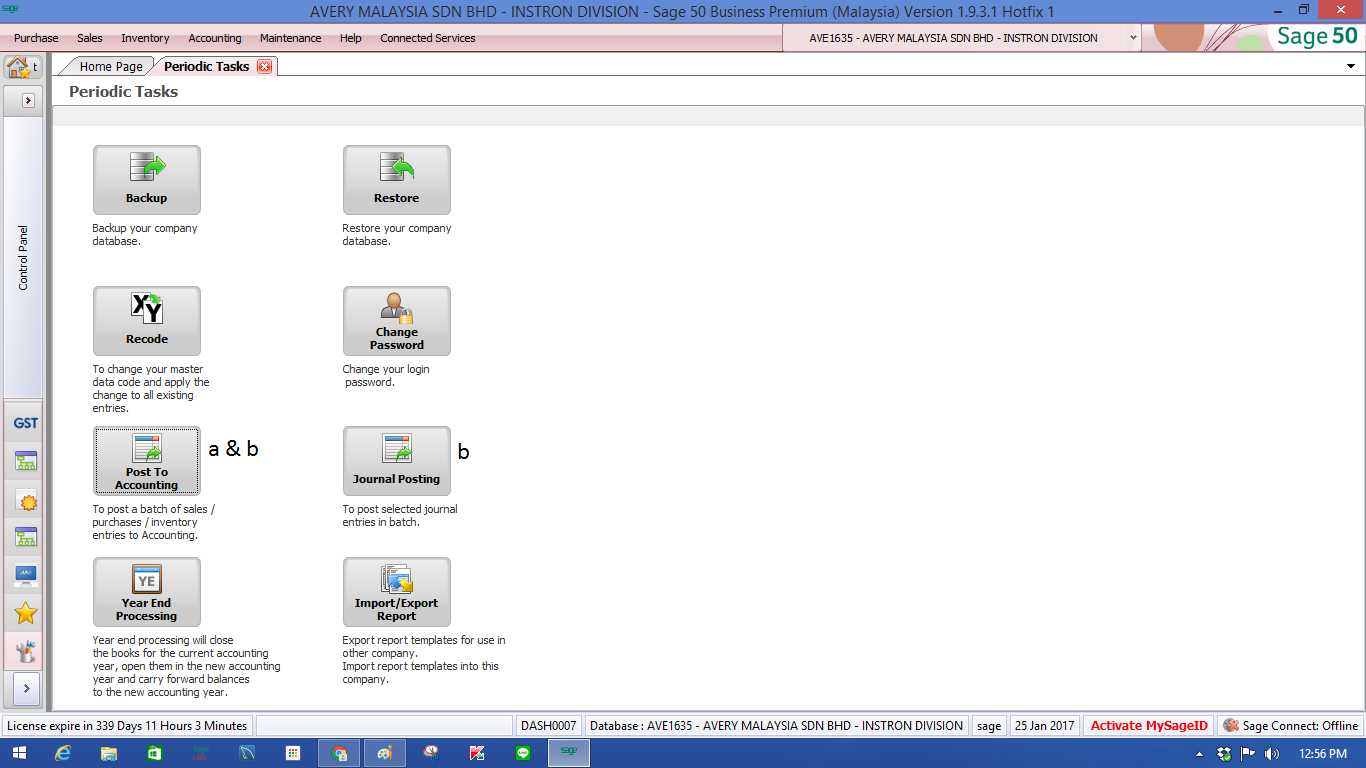Click the DASH0007 status field
Viewport: 1366px width, 768px height.
tap(548, 726)
